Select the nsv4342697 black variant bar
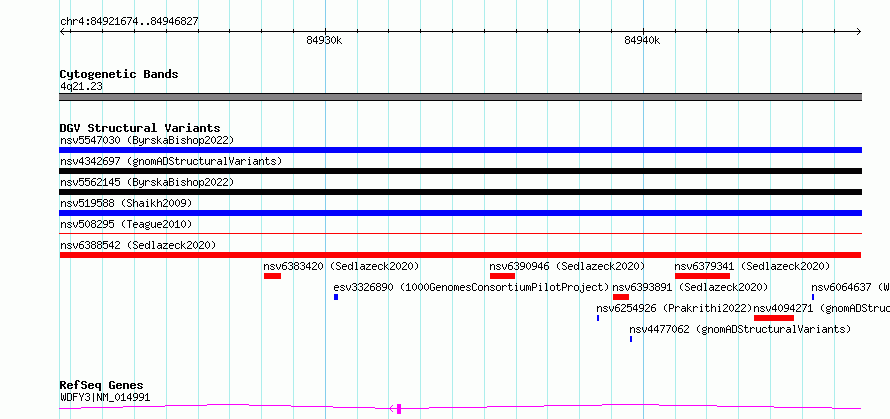Image resolution: width=890 pixels, height=419 pixels. pyautogui.click(x=460, y=171)
